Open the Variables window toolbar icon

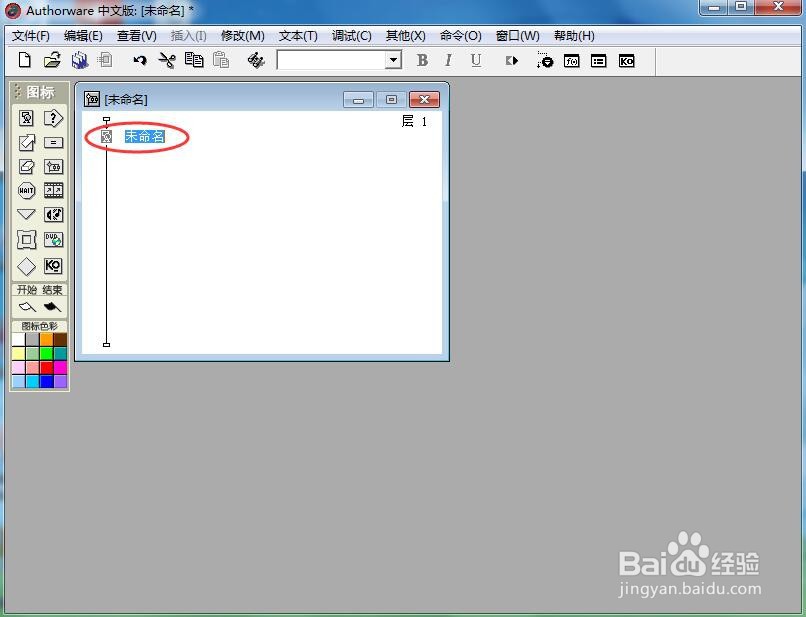(598, 61)
